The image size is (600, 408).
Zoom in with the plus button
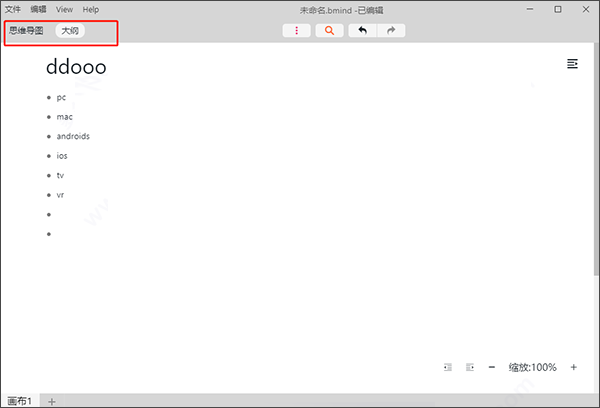(574, 367)
